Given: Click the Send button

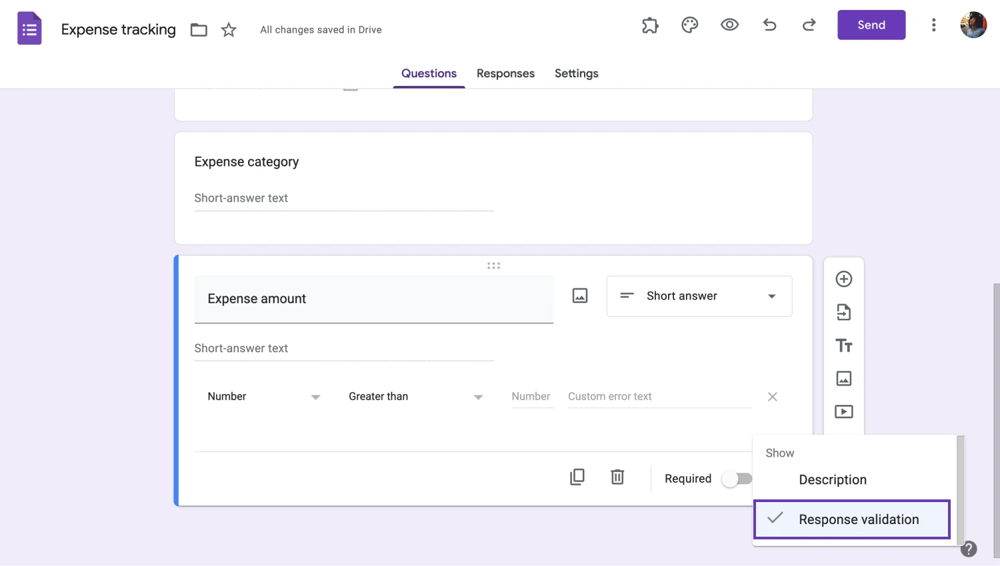Looking at the screenshot, I should tap(871, 25).
